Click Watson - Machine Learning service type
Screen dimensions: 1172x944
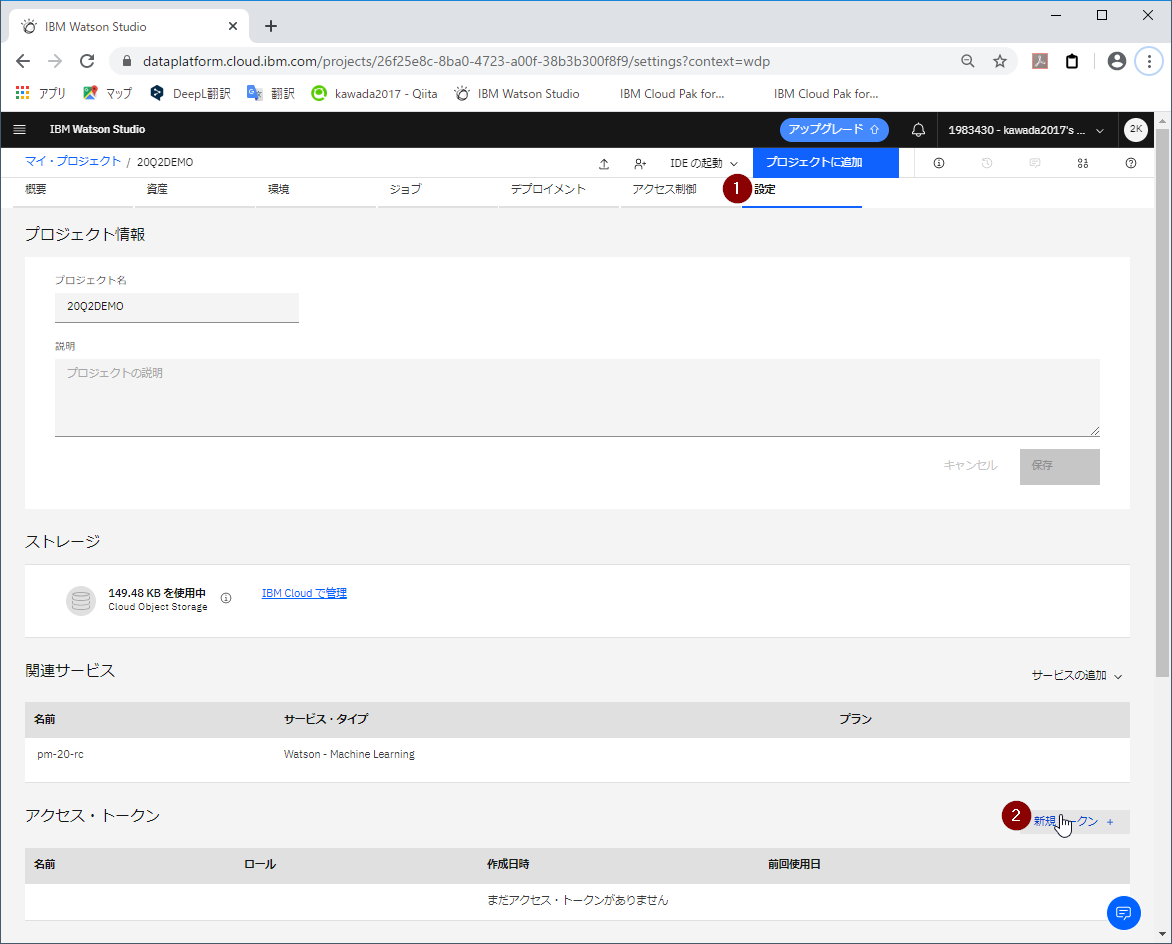(x=349, y=755)
